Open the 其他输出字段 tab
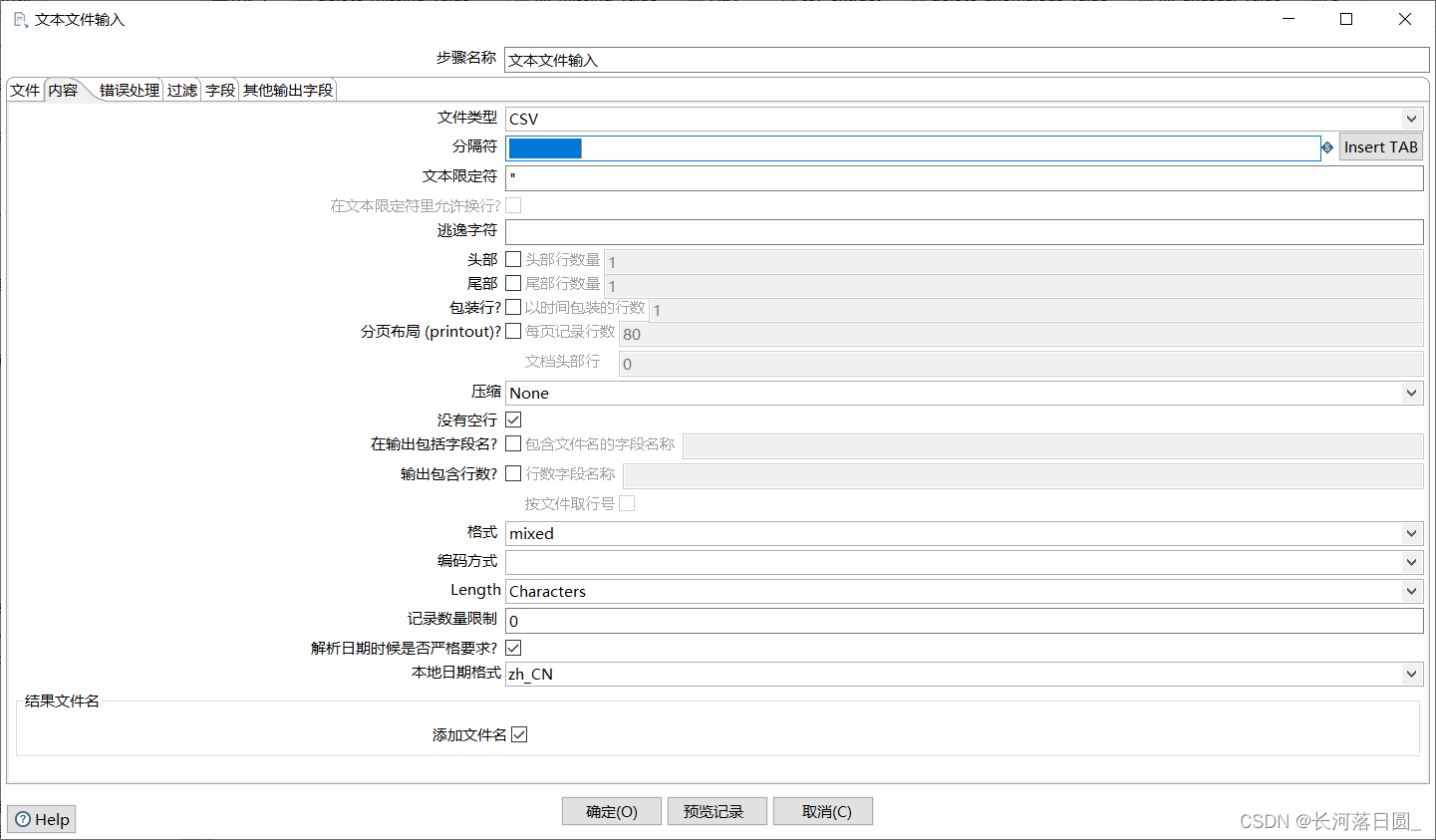The height and width of the screenshot is (840, 1436). 288,90
